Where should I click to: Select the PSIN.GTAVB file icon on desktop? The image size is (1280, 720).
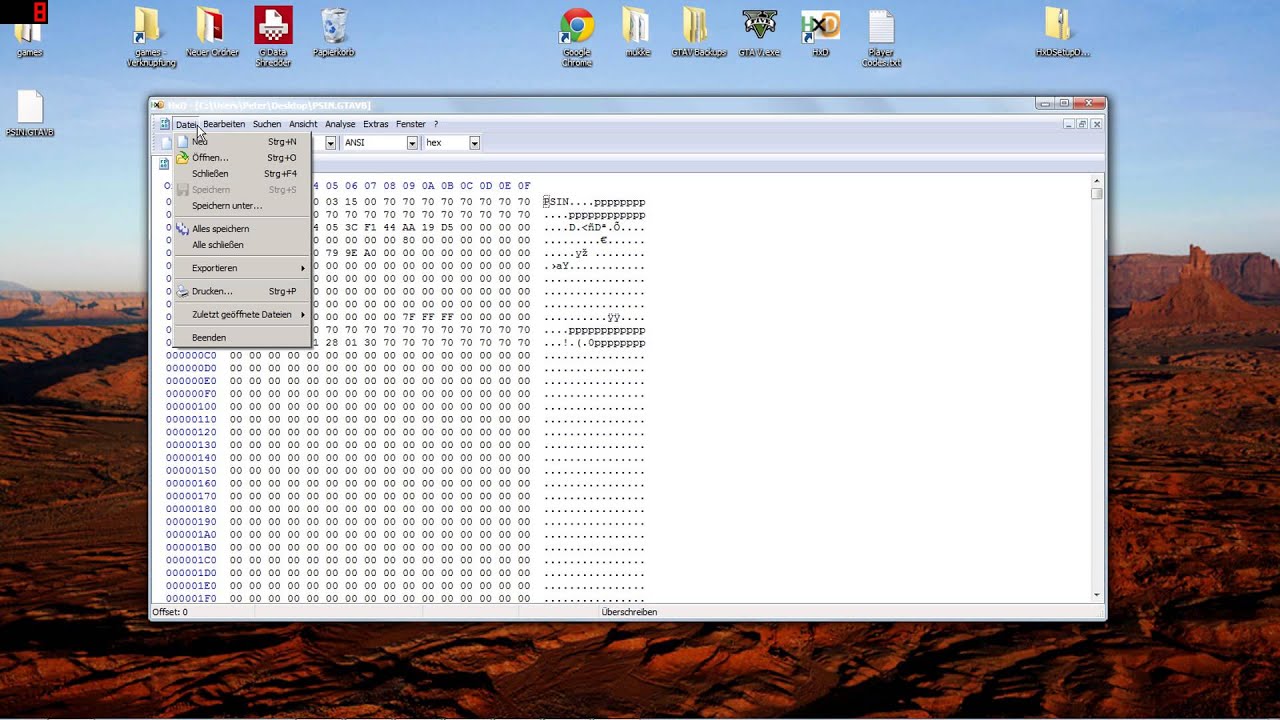[x=30, y=113]
